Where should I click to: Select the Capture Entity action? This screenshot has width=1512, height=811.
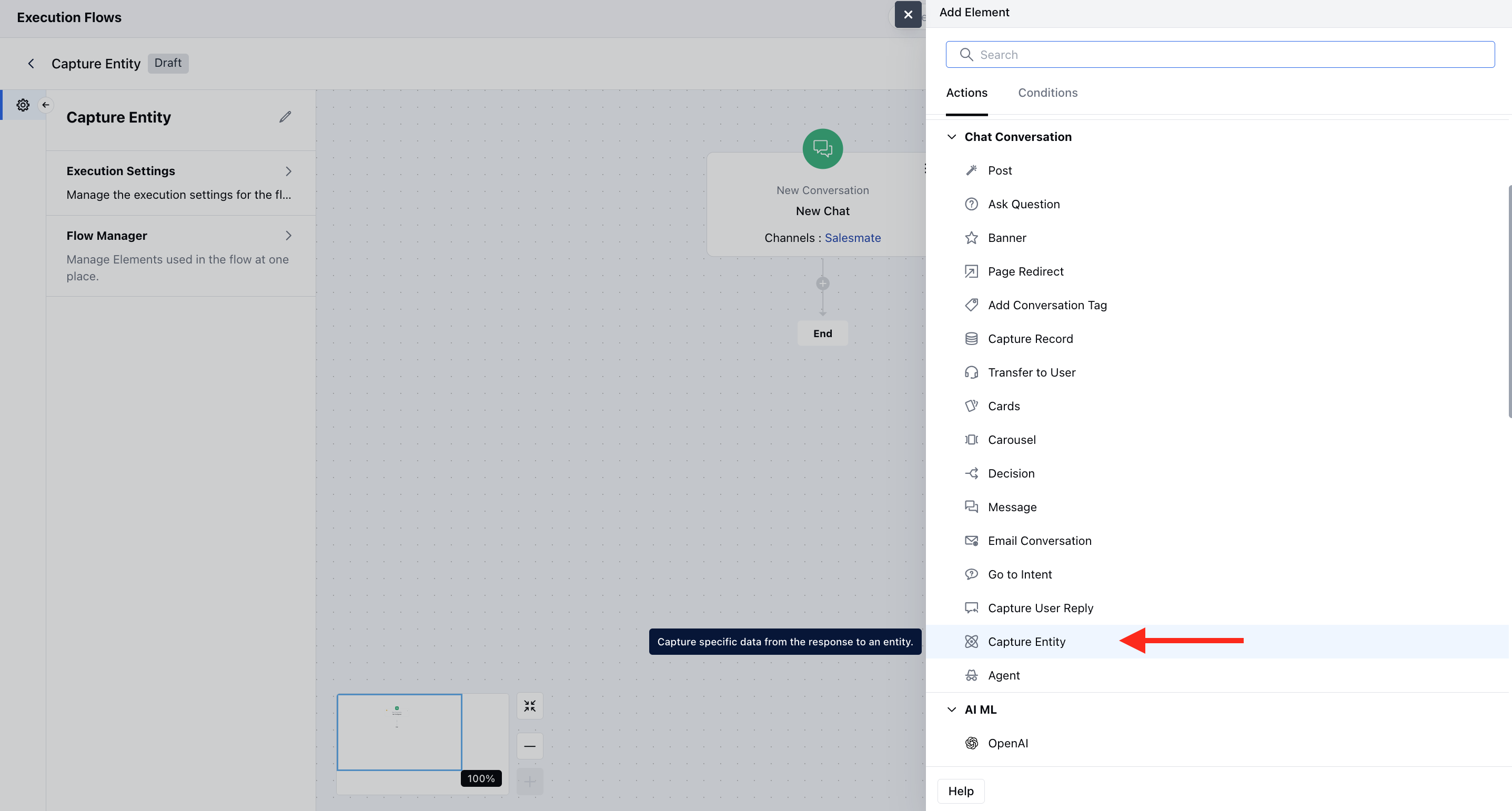coord(1217,642)
